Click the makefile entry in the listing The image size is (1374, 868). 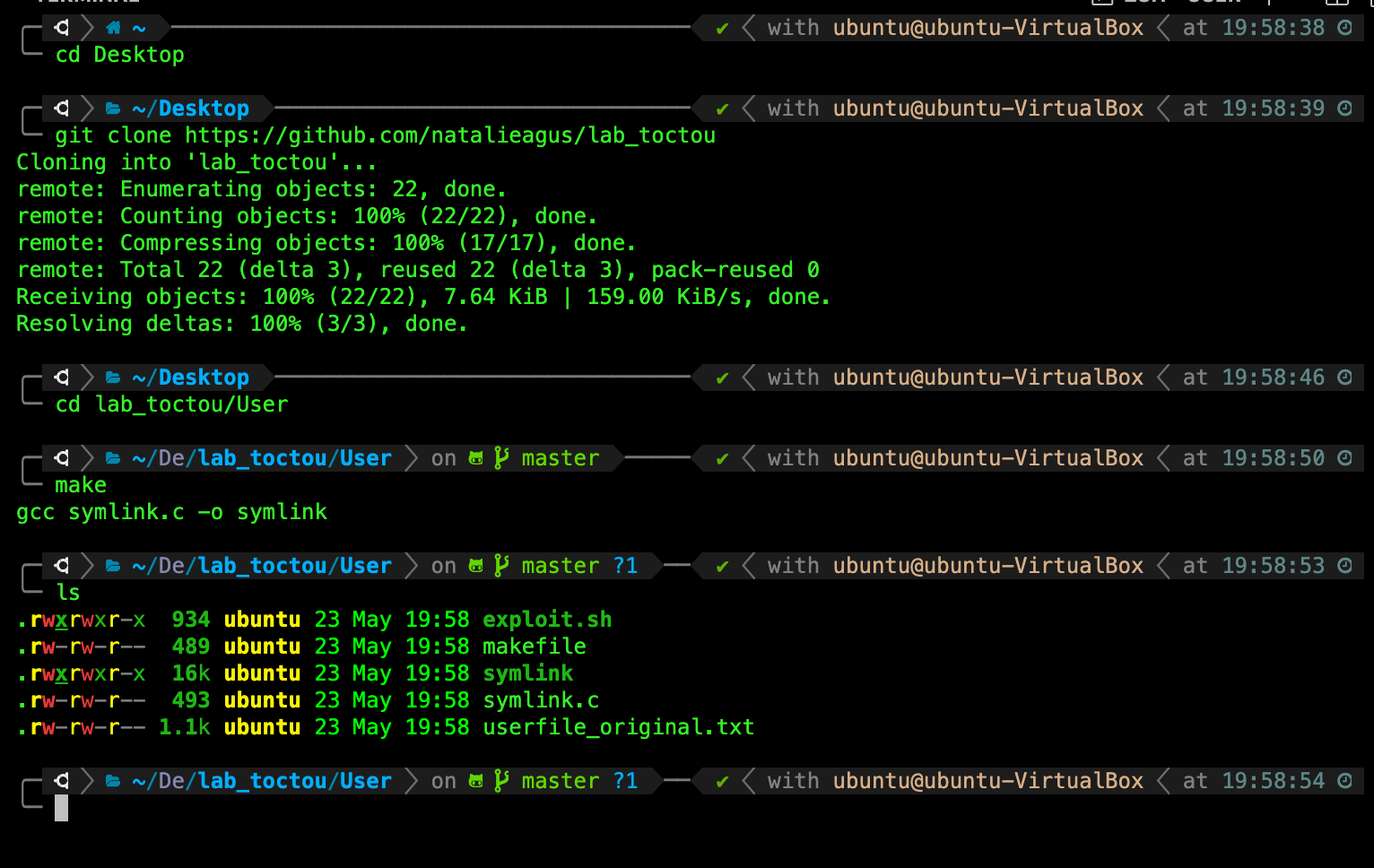coord(535,647)
